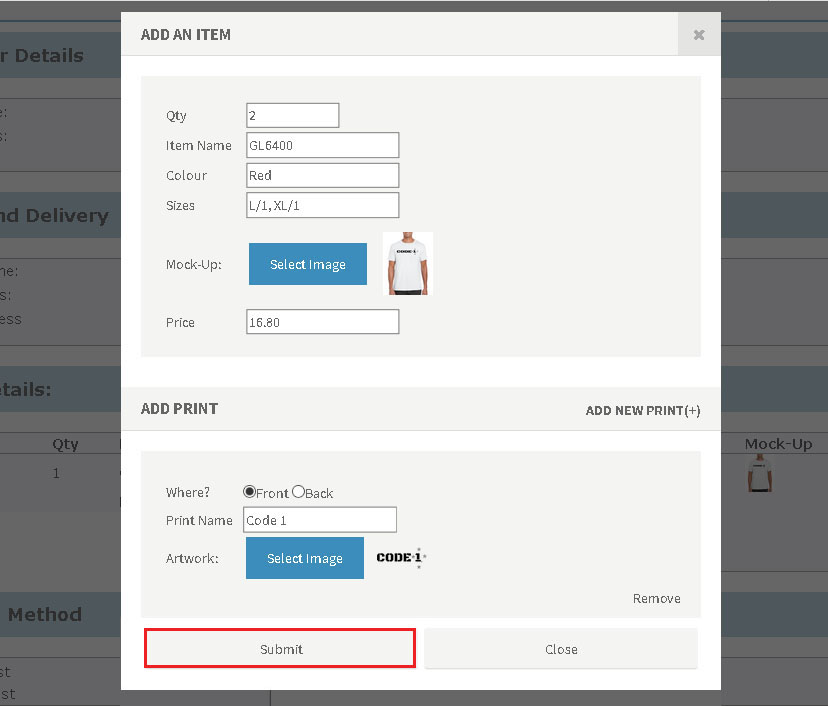
Task: Click the quantity value 1 in background table
Action: (x=56, y=473)
